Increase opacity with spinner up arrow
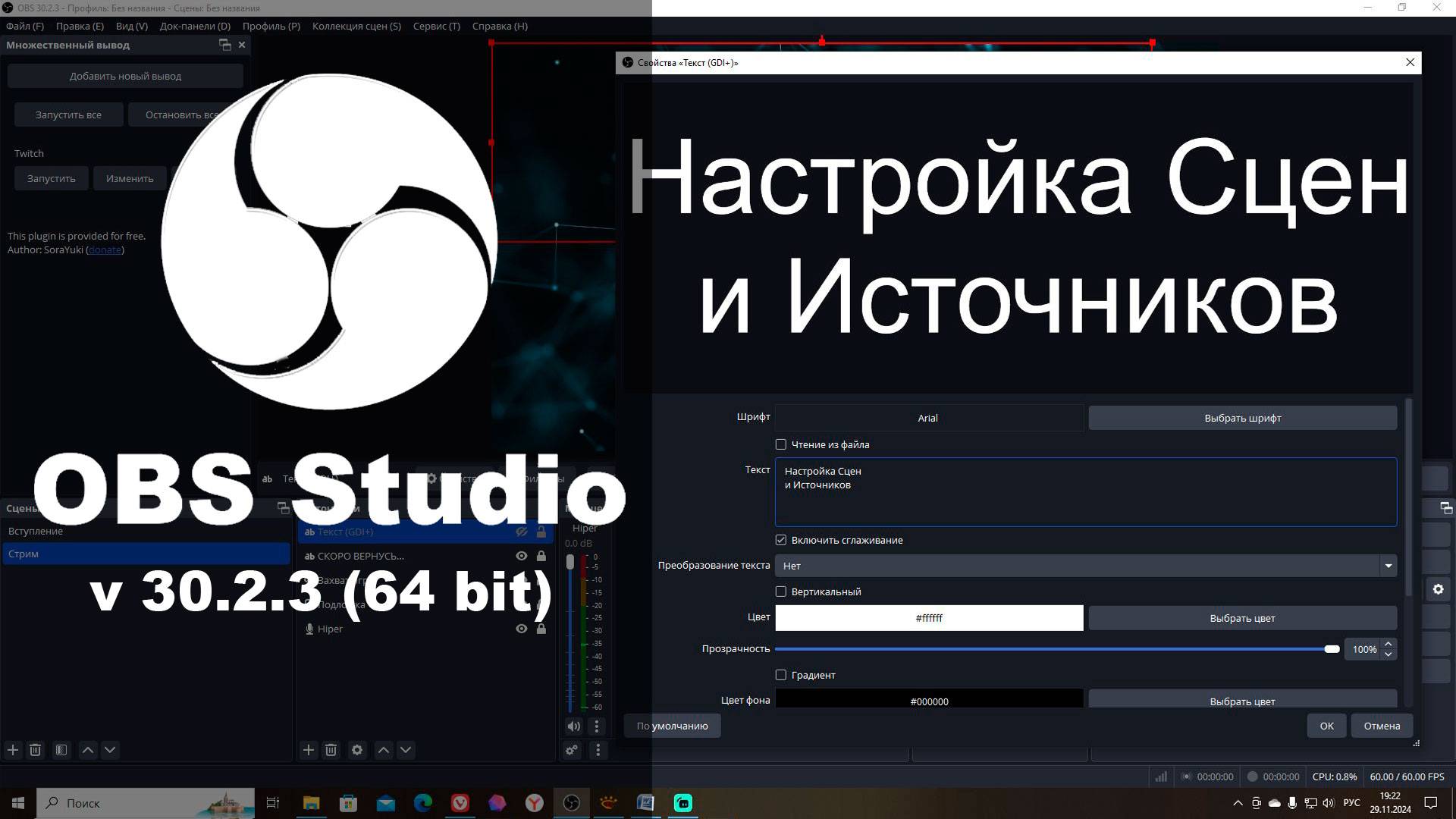Image resolution: width=1456 pixels, height=819 pixels. coord(1389,644)
